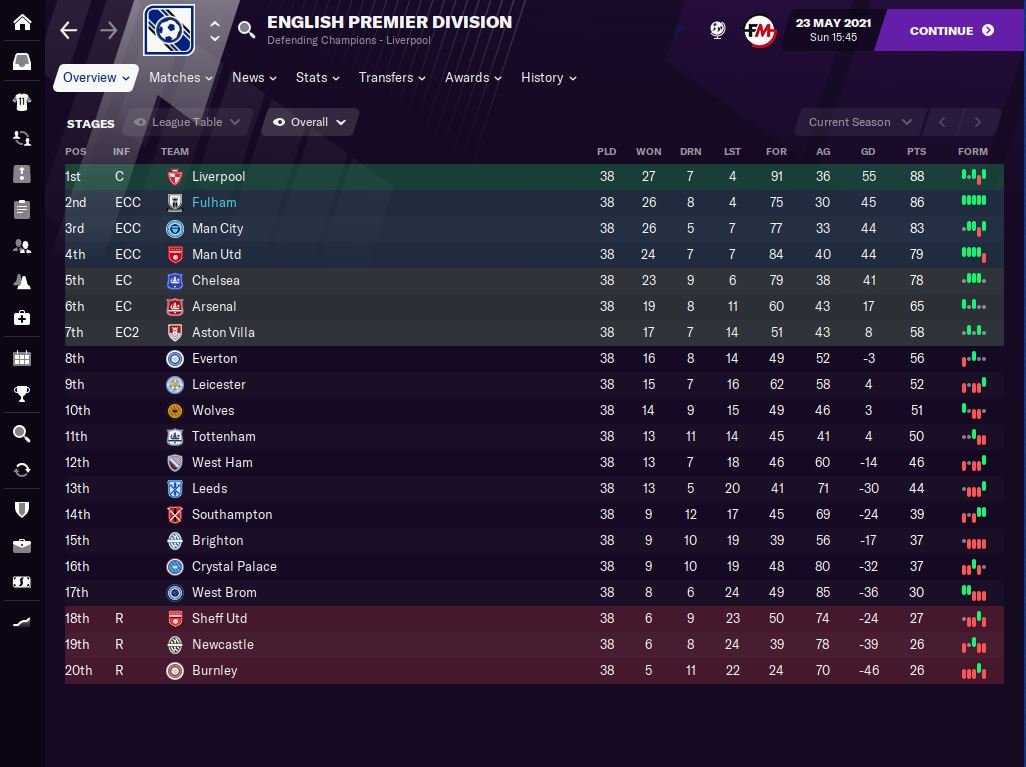Toggle the Overall view selector
1026x767 pixels.
click(x=309, y=122)
